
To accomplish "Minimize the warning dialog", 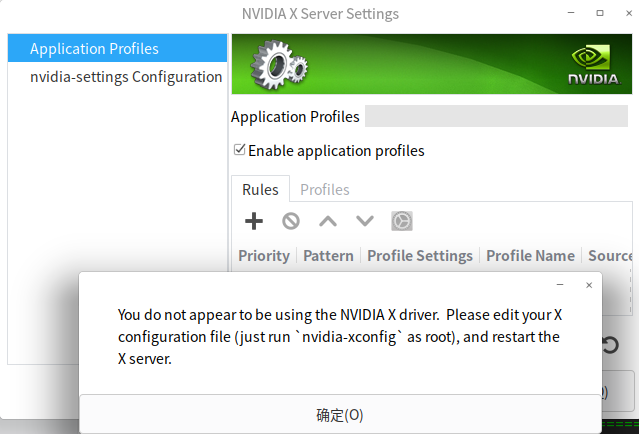I will tap(559, 285).
